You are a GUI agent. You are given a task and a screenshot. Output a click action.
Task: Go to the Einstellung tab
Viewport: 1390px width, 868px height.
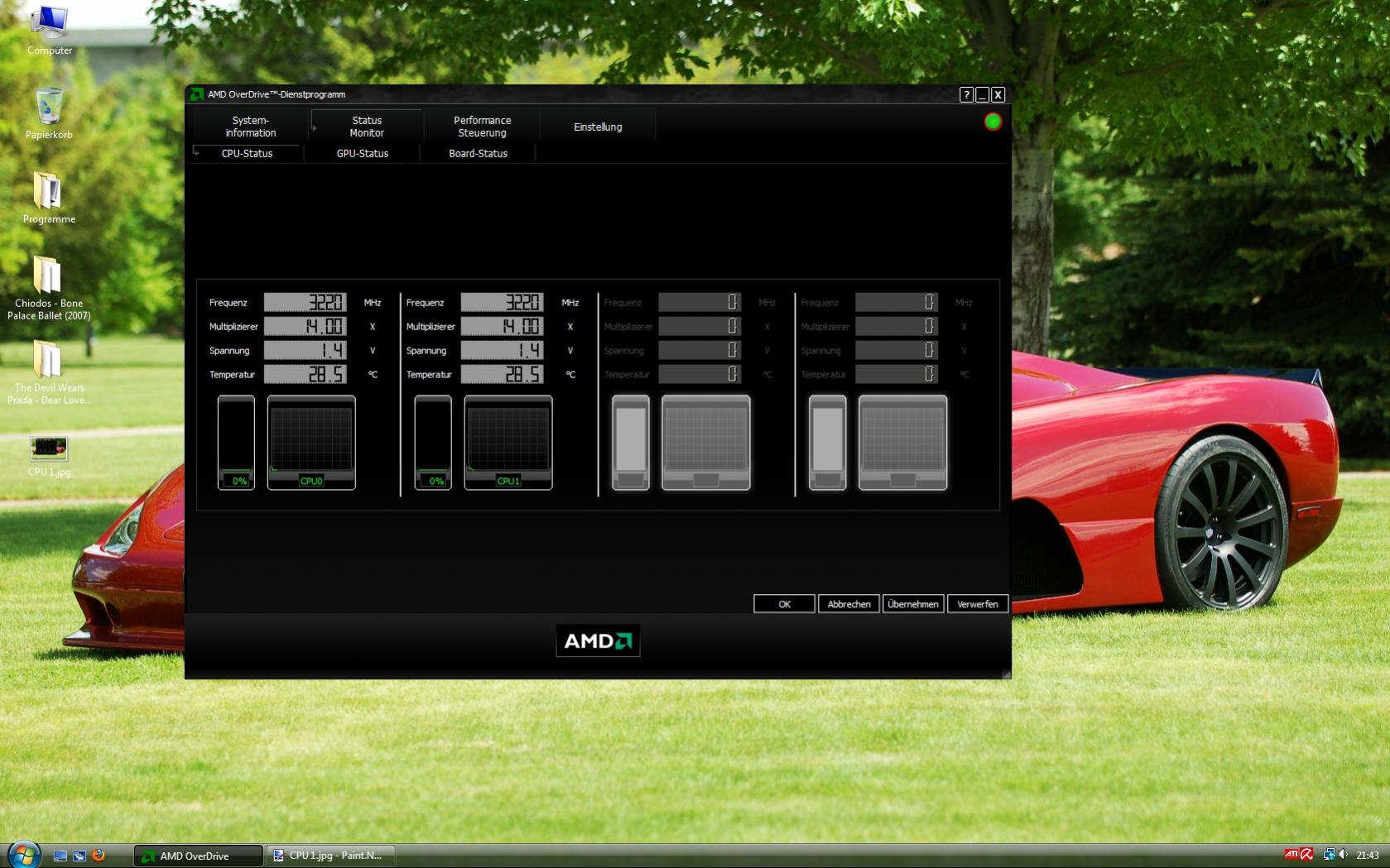598,127
